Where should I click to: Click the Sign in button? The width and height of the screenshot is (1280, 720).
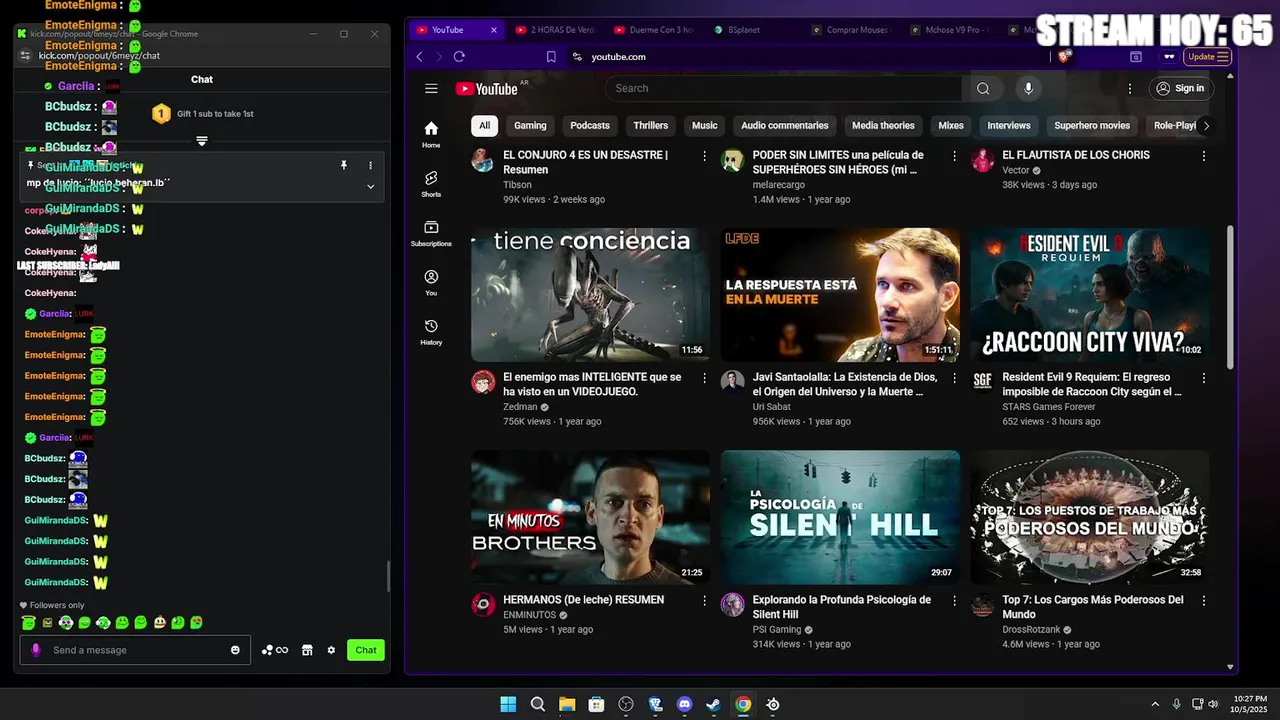tap(1180, 88)
